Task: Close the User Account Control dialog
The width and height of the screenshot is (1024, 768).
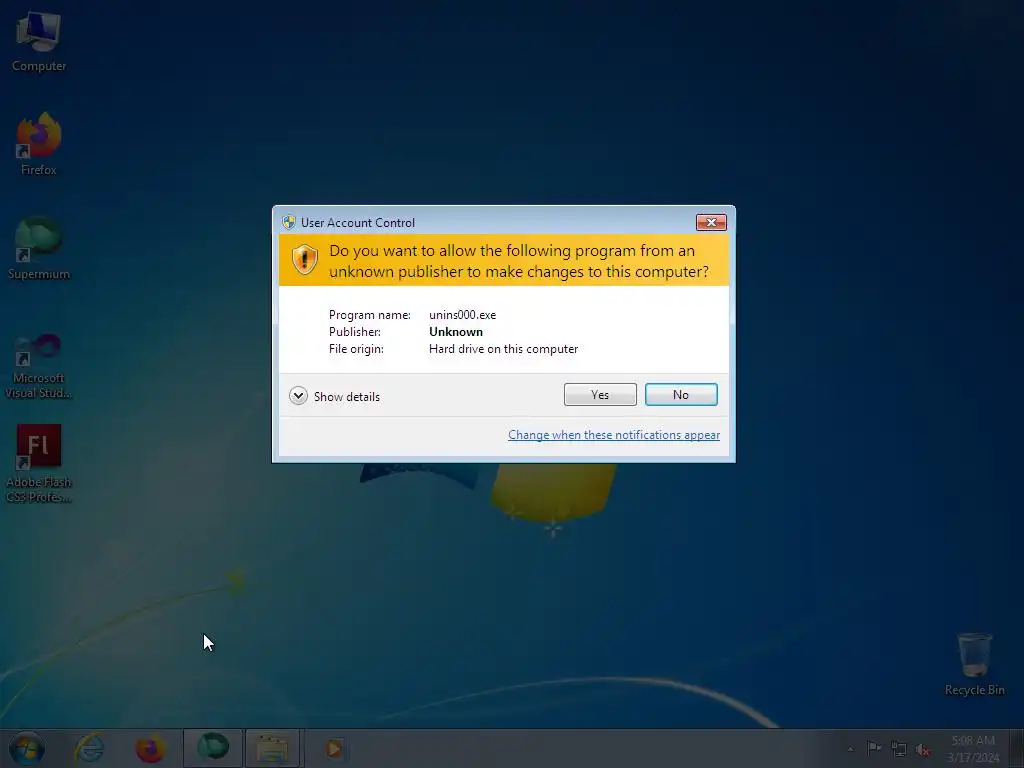Action: pos(711,223)
